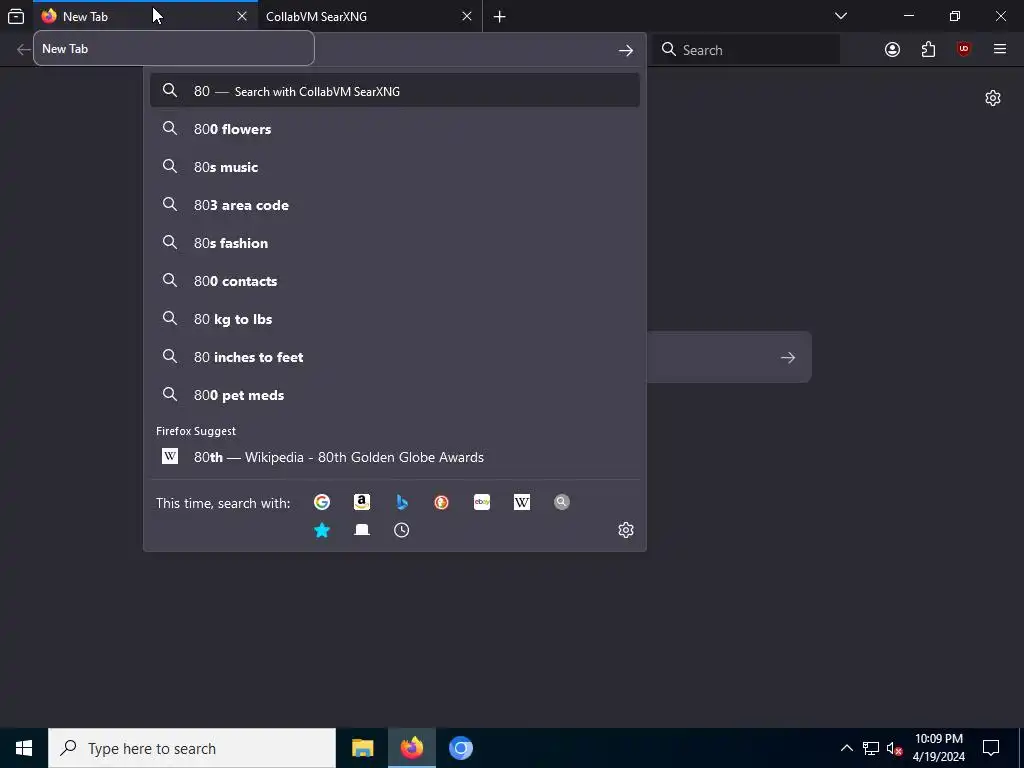Submit the New Tab page search arrow

click(x=788, y=357)
